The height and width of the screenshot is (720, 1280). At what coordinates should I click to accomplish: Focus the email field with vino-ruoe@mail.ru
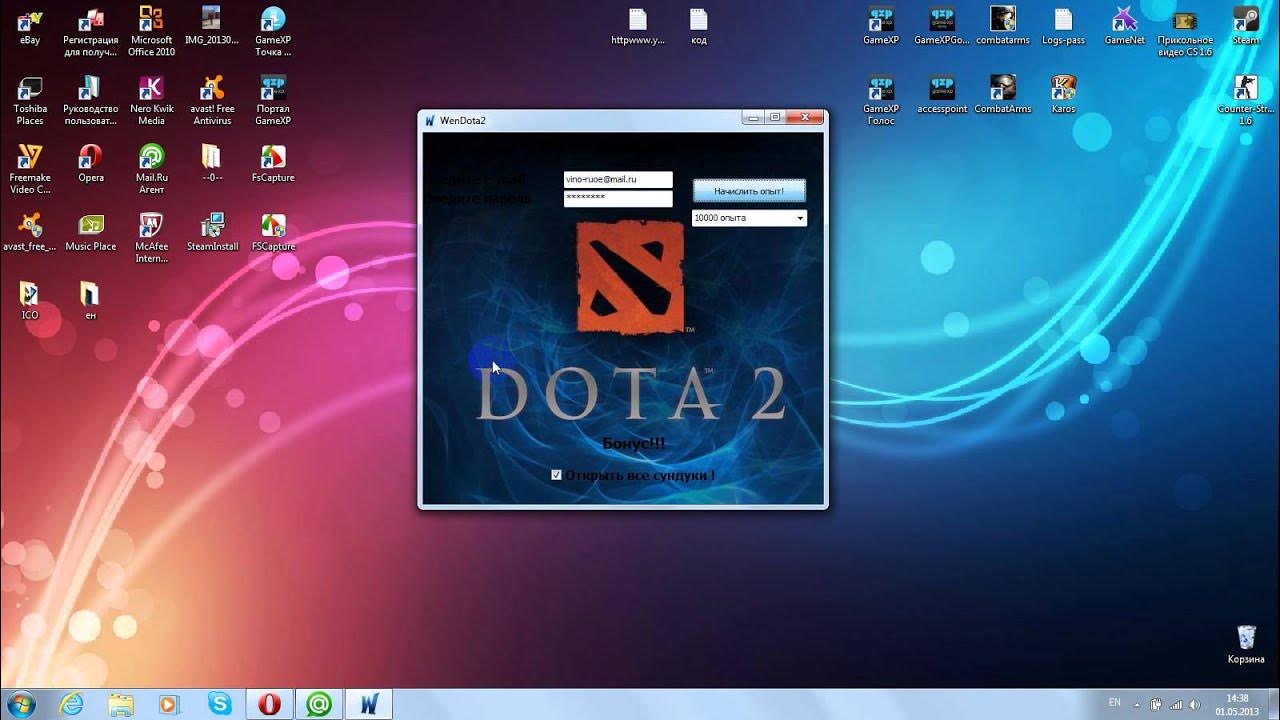pos(618,179)
